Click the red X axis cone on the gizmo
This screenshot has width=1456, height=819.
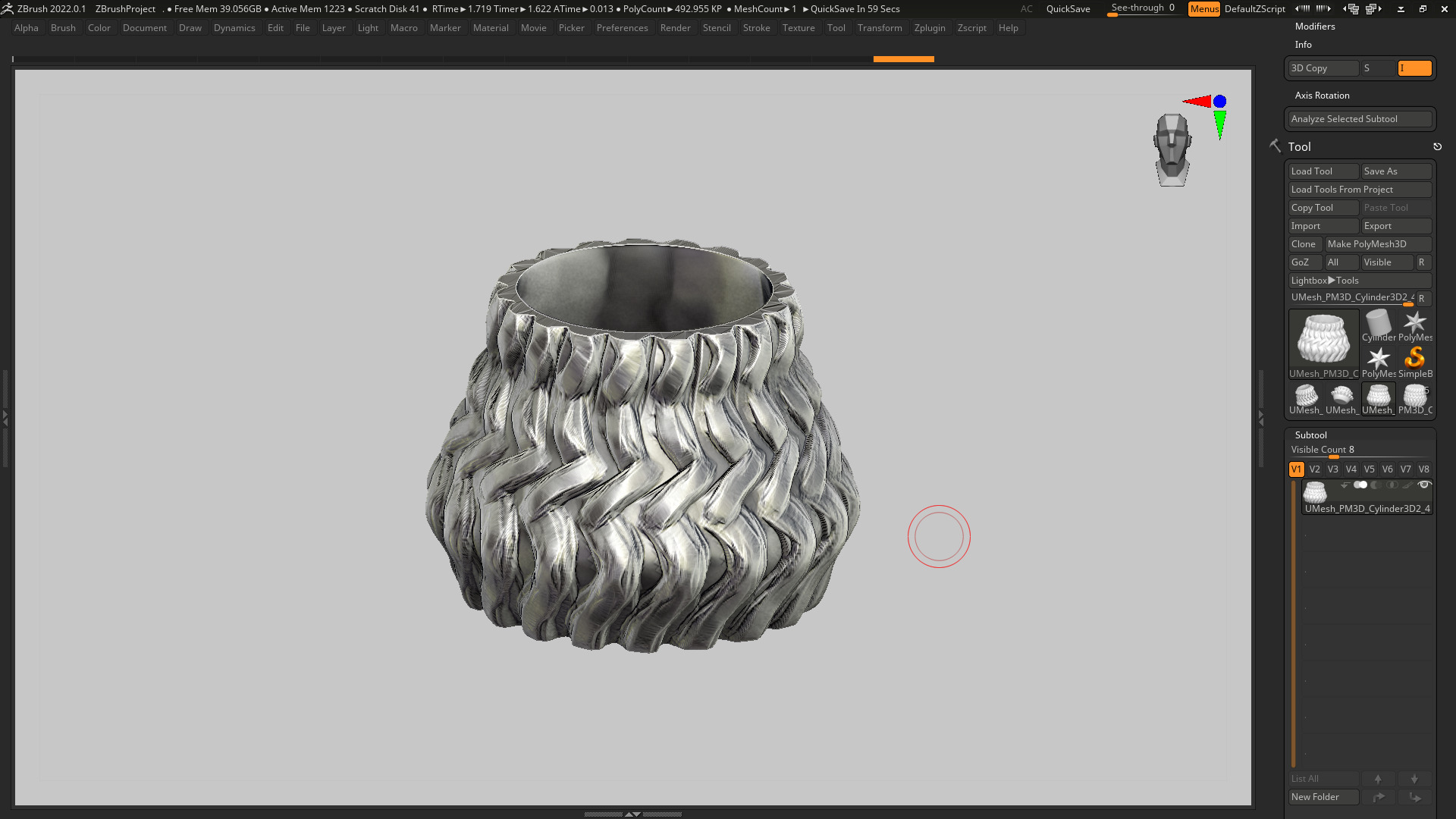(x=1197, y=102)
